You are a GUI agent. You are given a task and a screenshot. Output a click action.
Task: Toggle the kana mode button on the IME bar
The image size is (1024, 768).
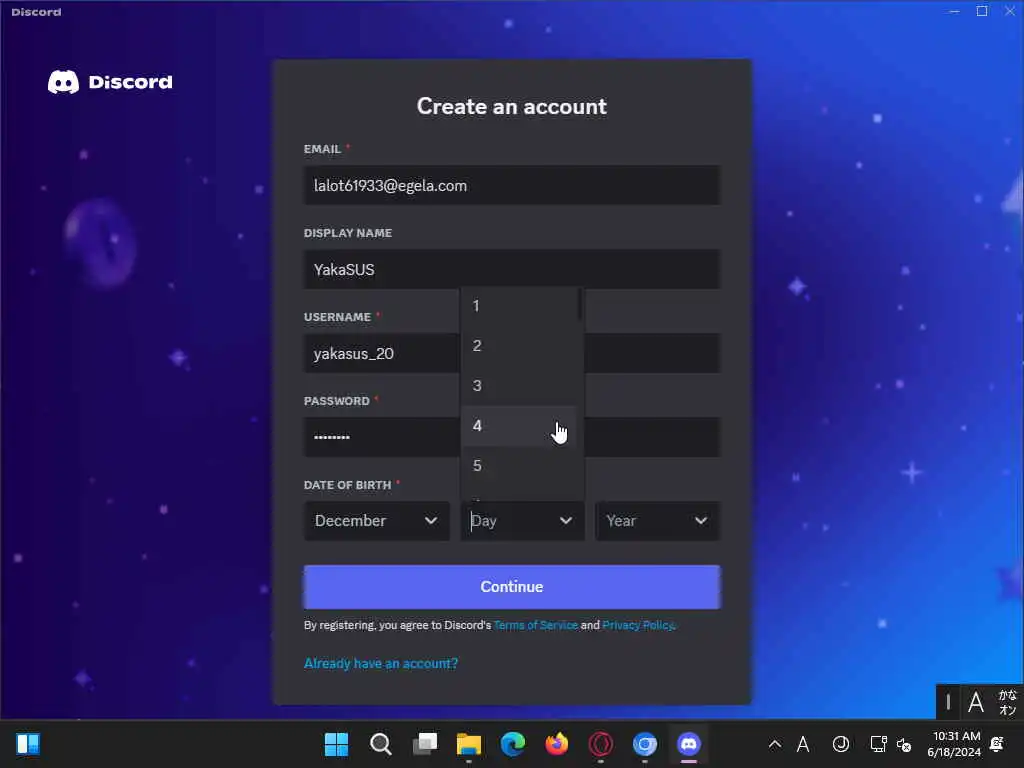click(1007, 703)
